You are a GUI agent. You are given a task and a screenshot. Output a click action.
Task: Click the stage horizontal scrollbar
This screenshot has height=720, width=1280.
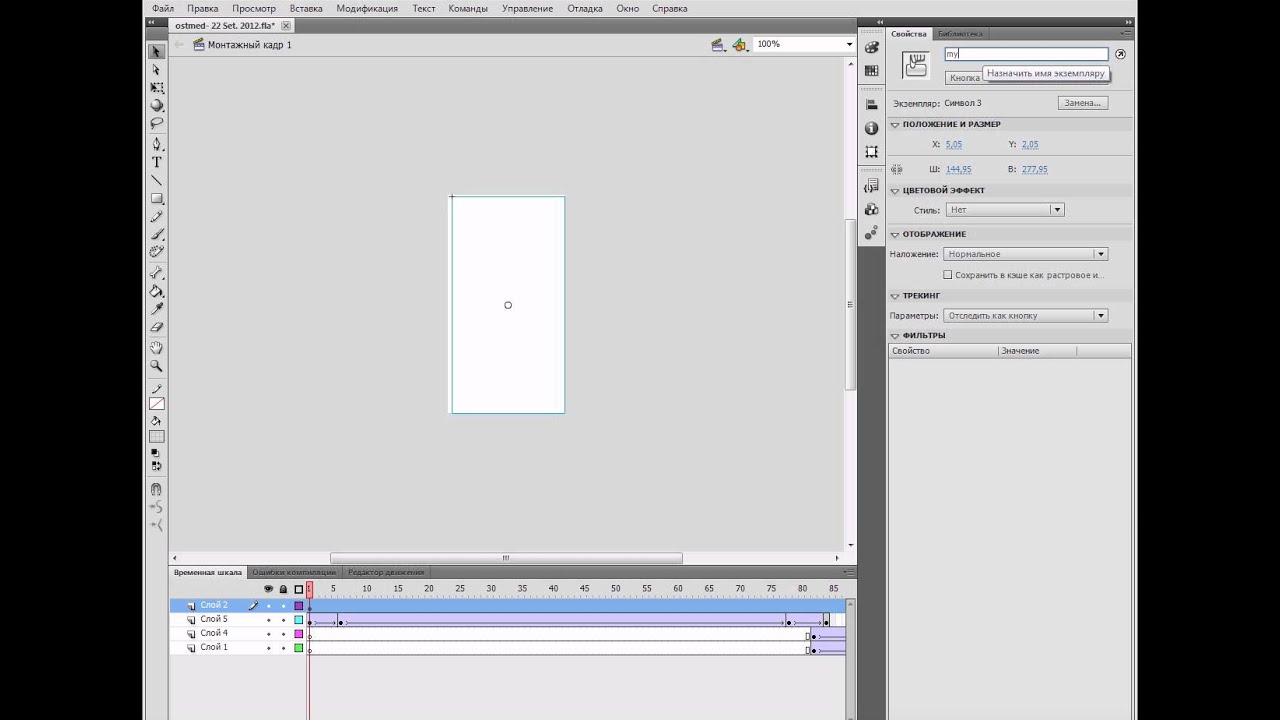tap(506, 558)
